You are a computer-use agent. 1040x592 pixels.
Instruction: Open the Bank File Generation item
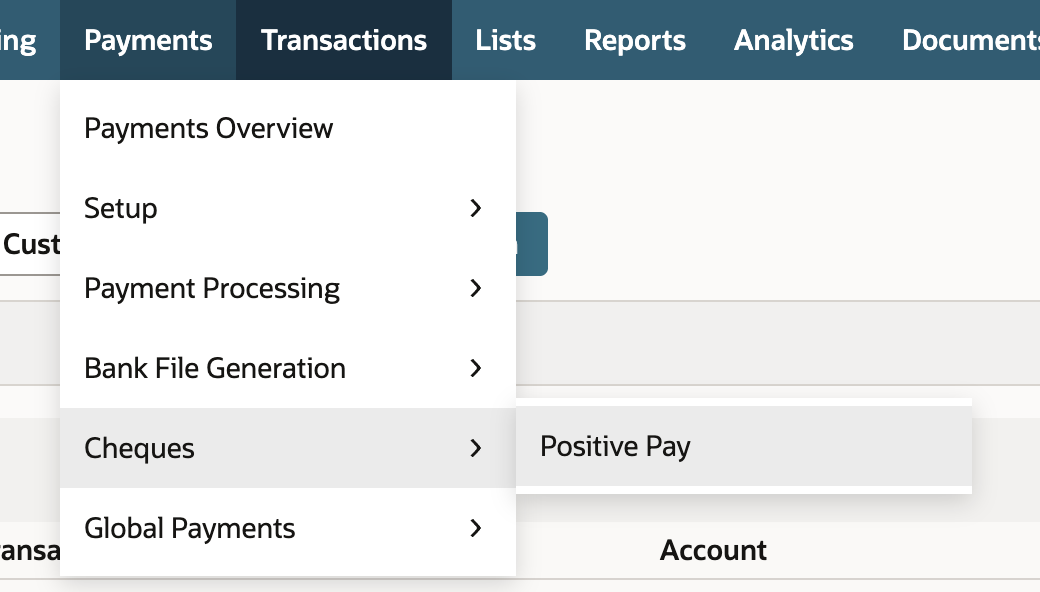click(x=288, y=368)
